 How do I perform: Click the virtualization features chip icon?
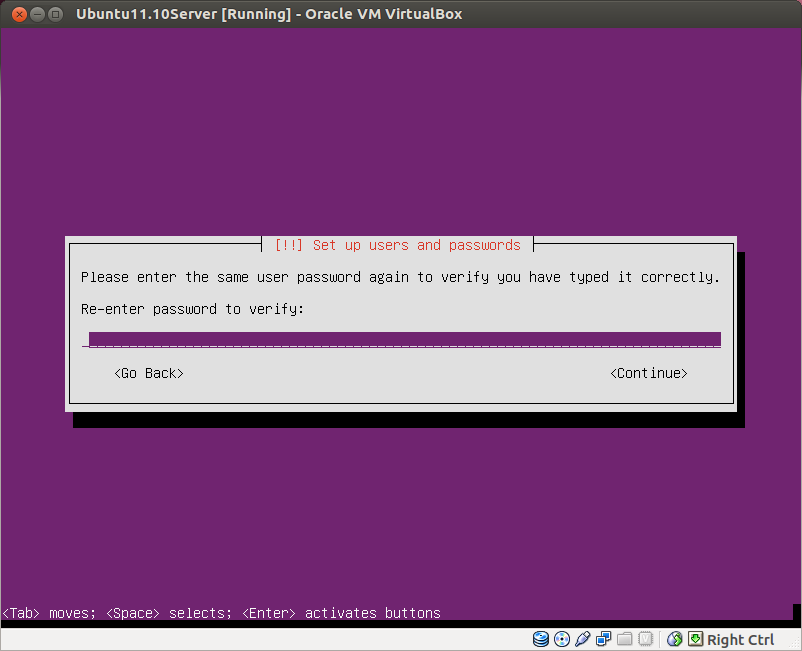point(645,639)
